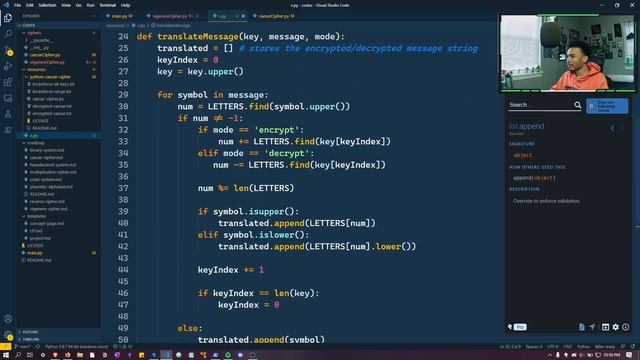Collapse the roadmap folder
This screenshot has height=360, width=640.
57,143
